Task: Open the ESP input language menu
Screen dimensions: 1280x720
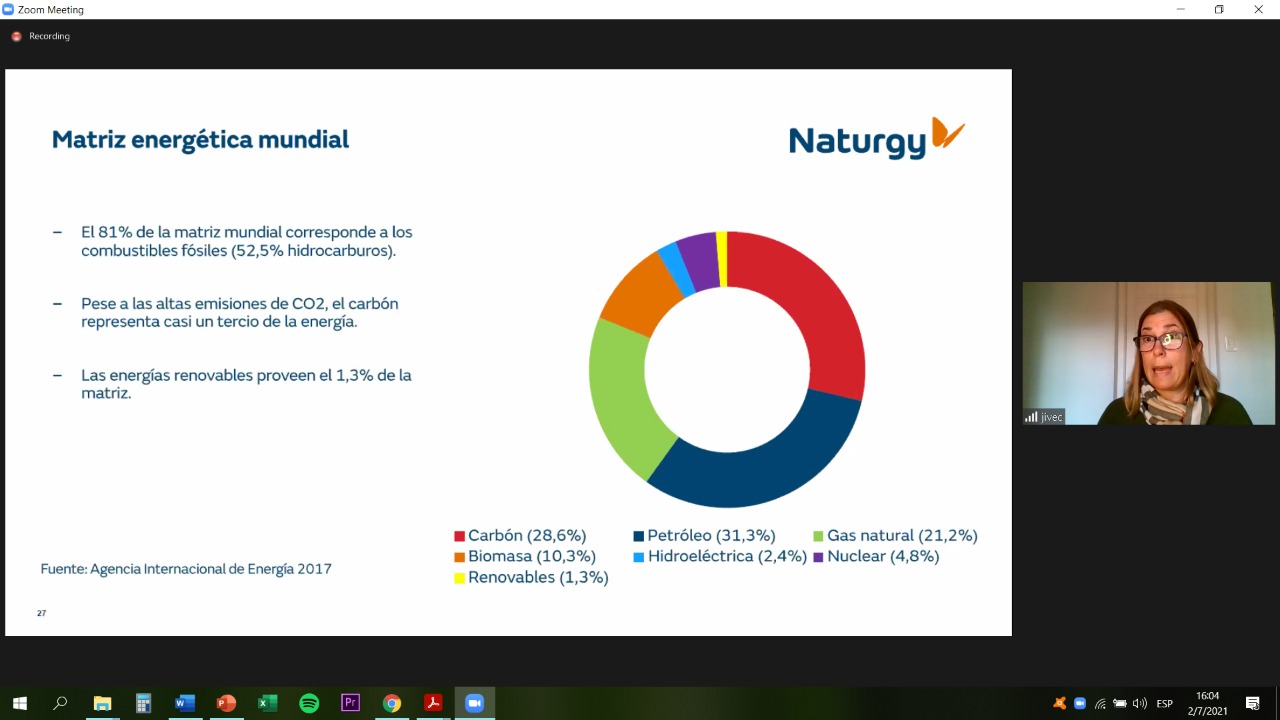Action: click(1164, 703)
